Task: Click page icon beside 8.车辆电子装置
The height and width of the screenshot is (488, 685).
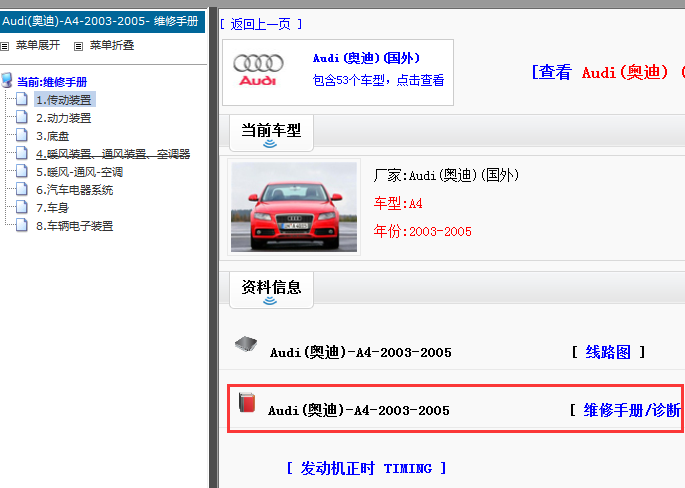Action: [x=21, y=225]
